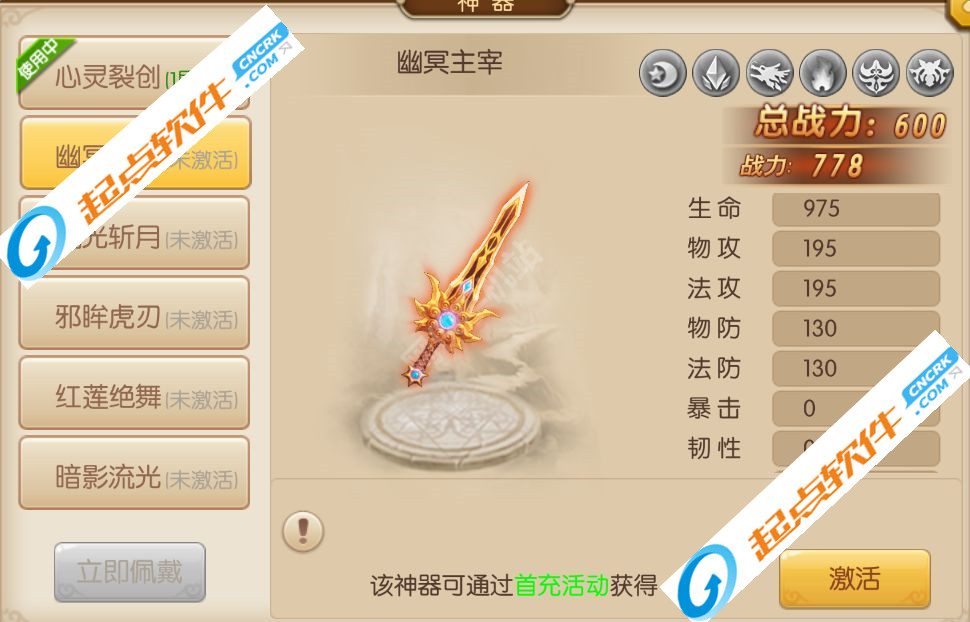This screenshot has width=970, height=622.
Task: Click the exclamation mark info icon
Action: coord(303,531)
